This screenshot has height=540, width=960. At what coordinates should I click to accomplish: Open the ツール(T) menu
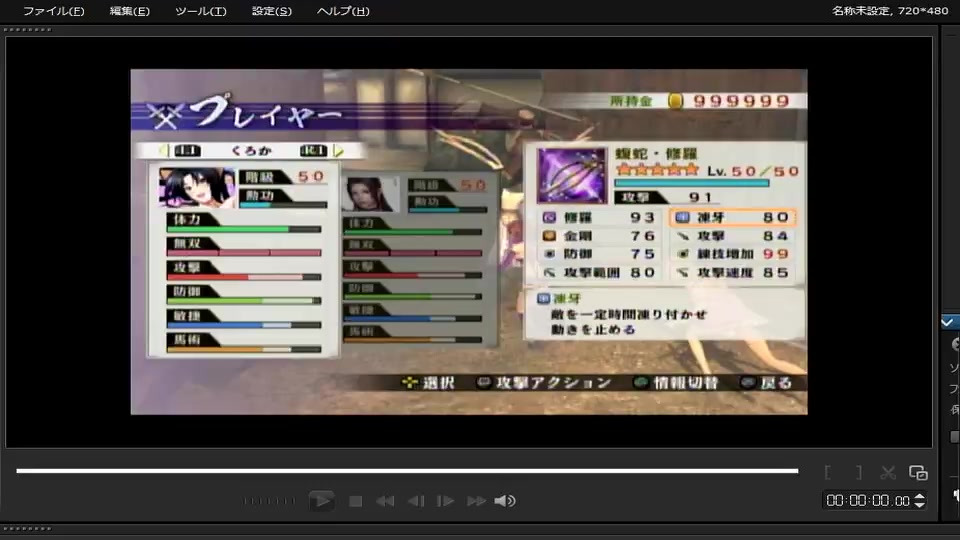tap(201, 11)
